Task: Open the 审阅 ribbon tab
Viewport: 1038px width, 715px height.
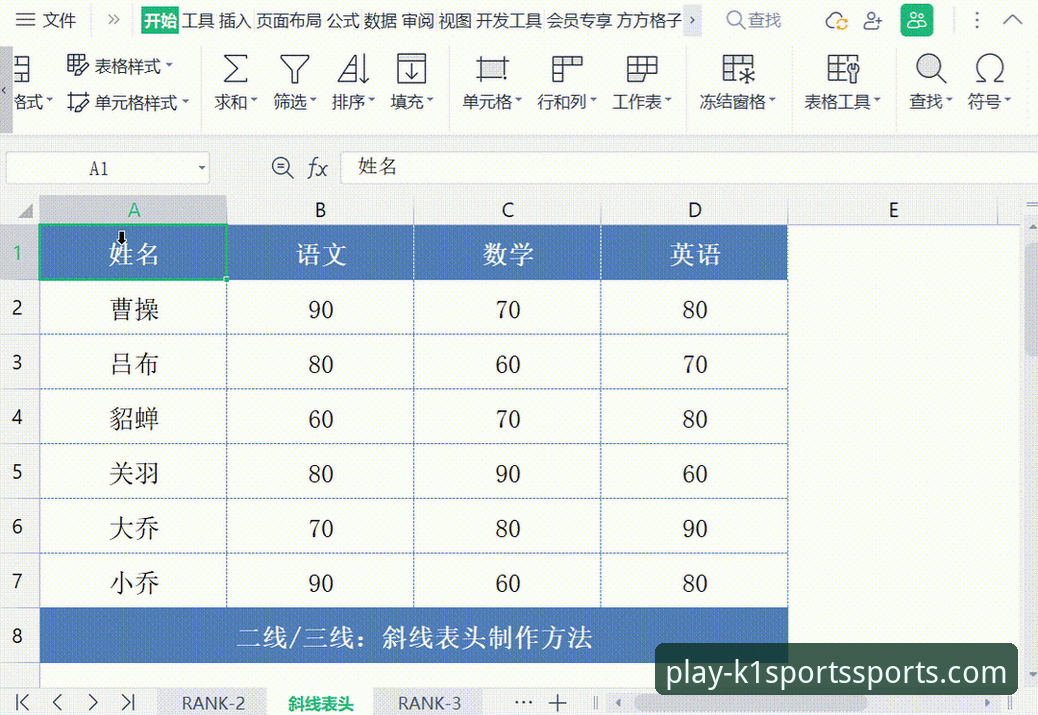Action: (x=418, y=21)
